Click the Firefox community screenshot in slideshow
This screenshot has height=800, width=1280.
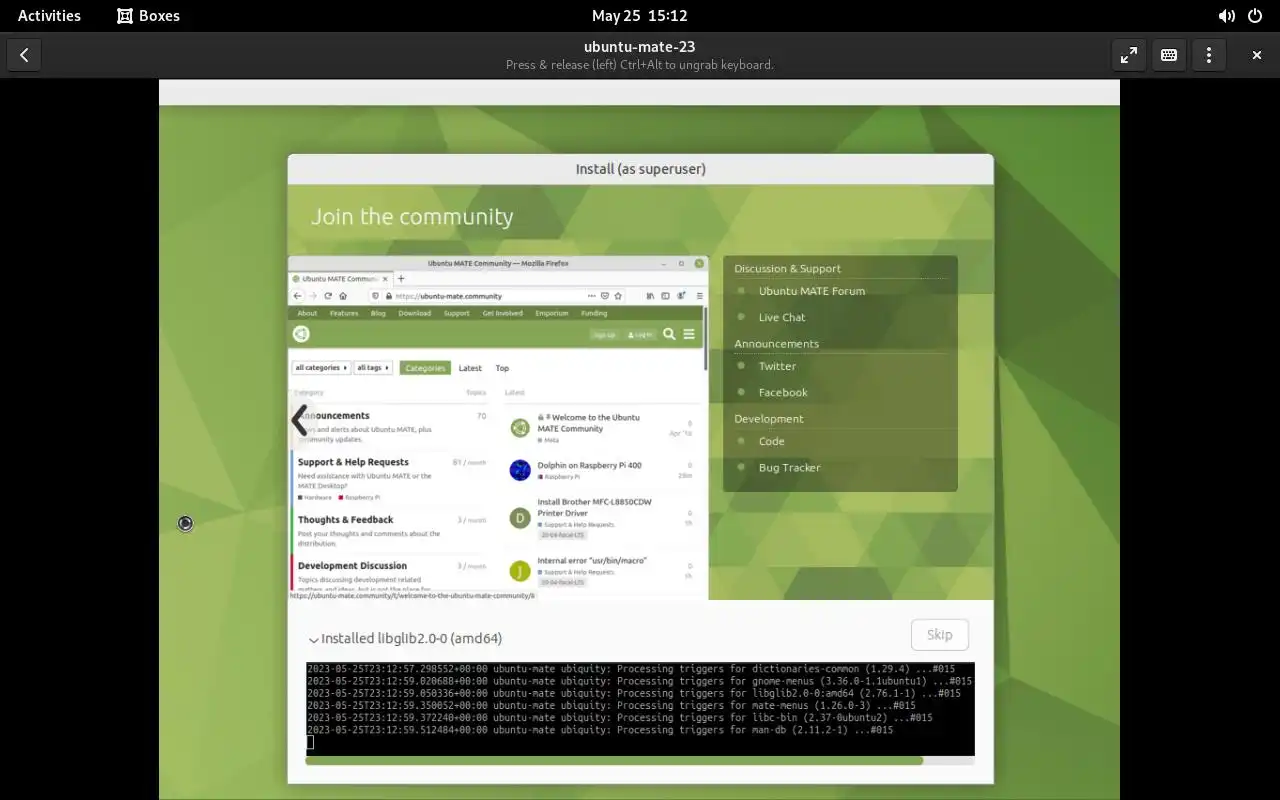(x=498, y=428)
